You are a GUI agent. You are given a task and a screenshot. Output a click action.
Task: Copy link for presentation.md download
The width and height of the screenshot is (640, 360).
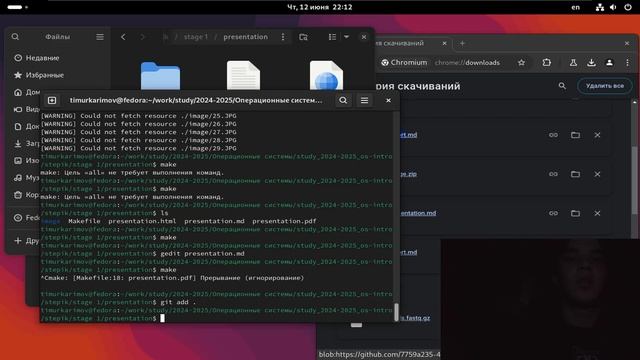coord(553,213)
